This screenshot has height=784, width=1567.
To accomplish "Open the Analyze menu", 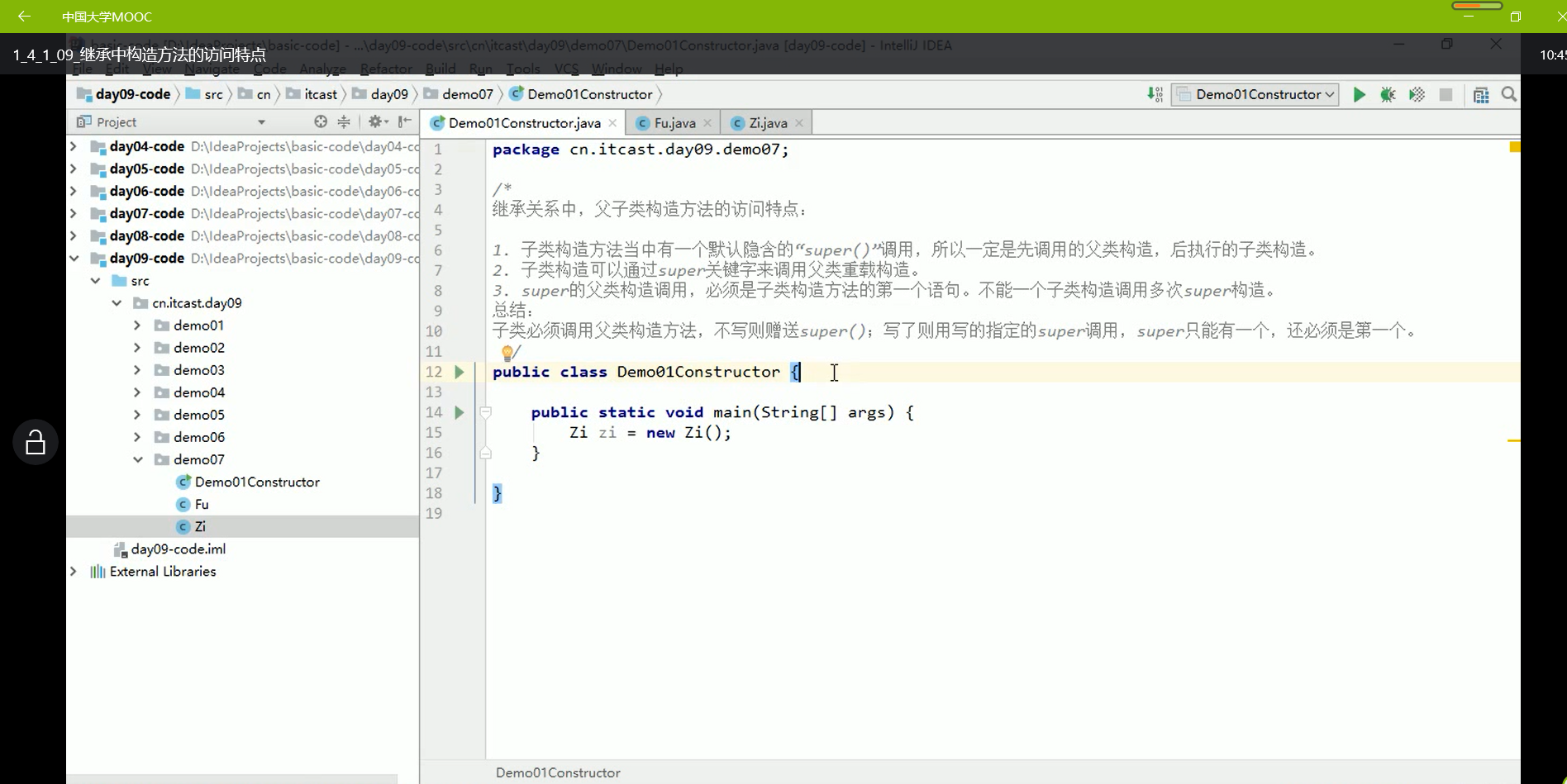I will click(x=323, y=69).
